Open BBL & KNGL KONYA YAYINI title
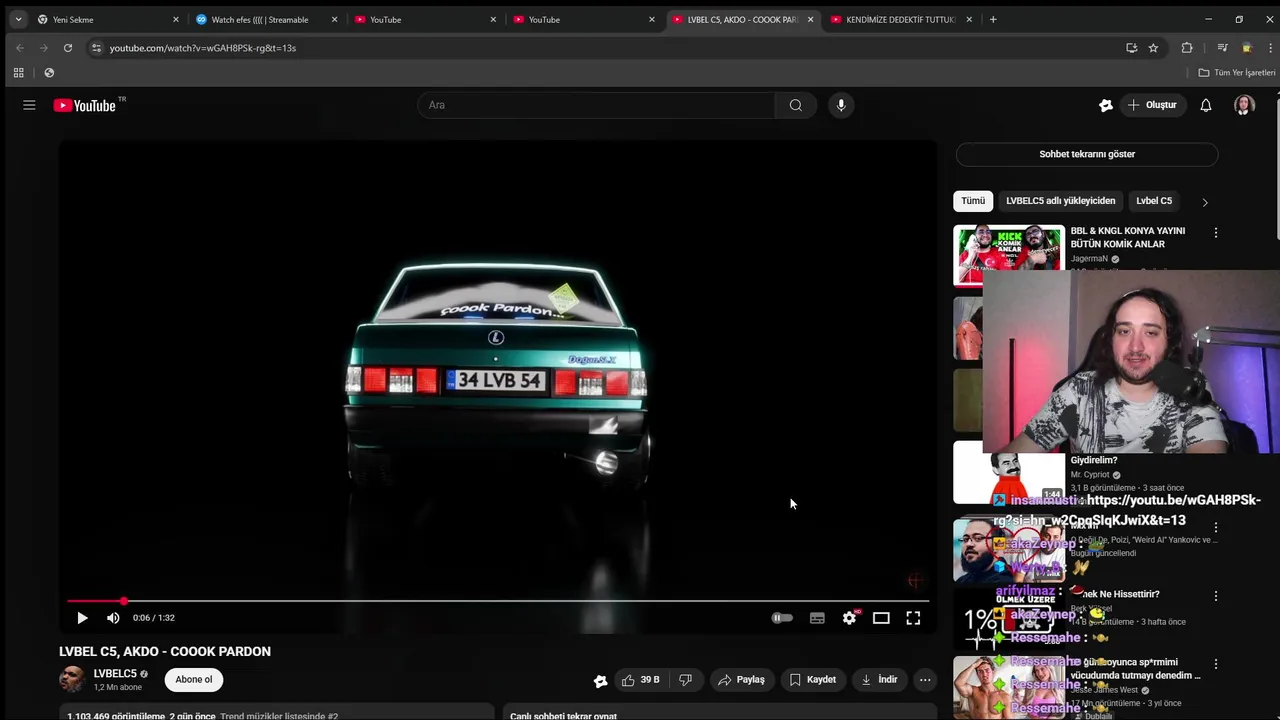 tap(1127, 237)
